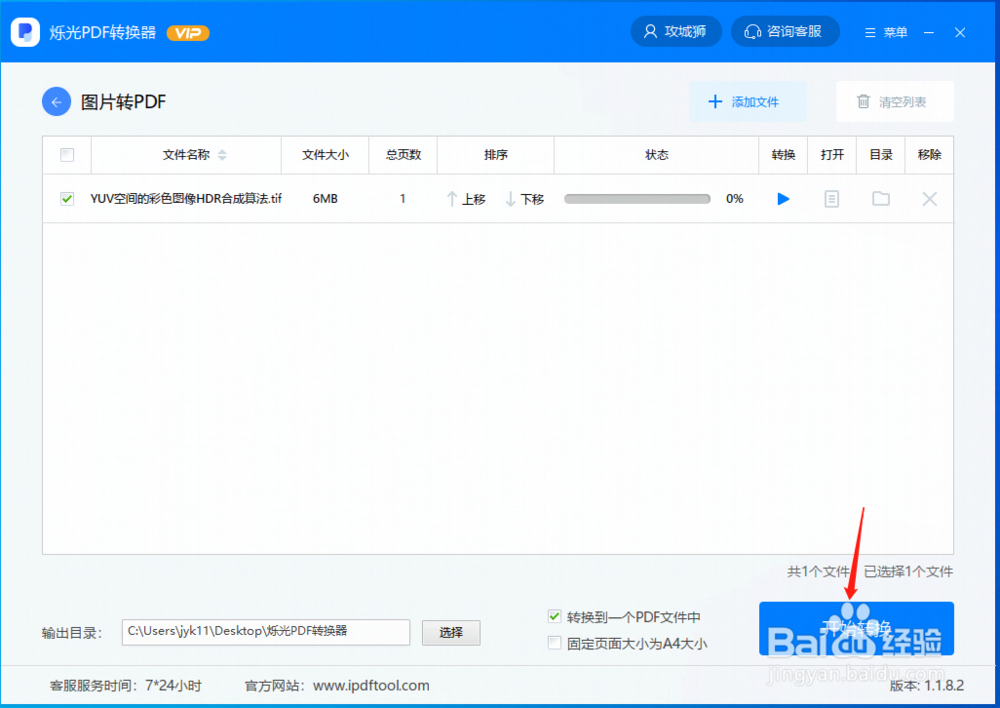
Task: Add files with the 添加文件 button
Action: [x=748, y=101]
